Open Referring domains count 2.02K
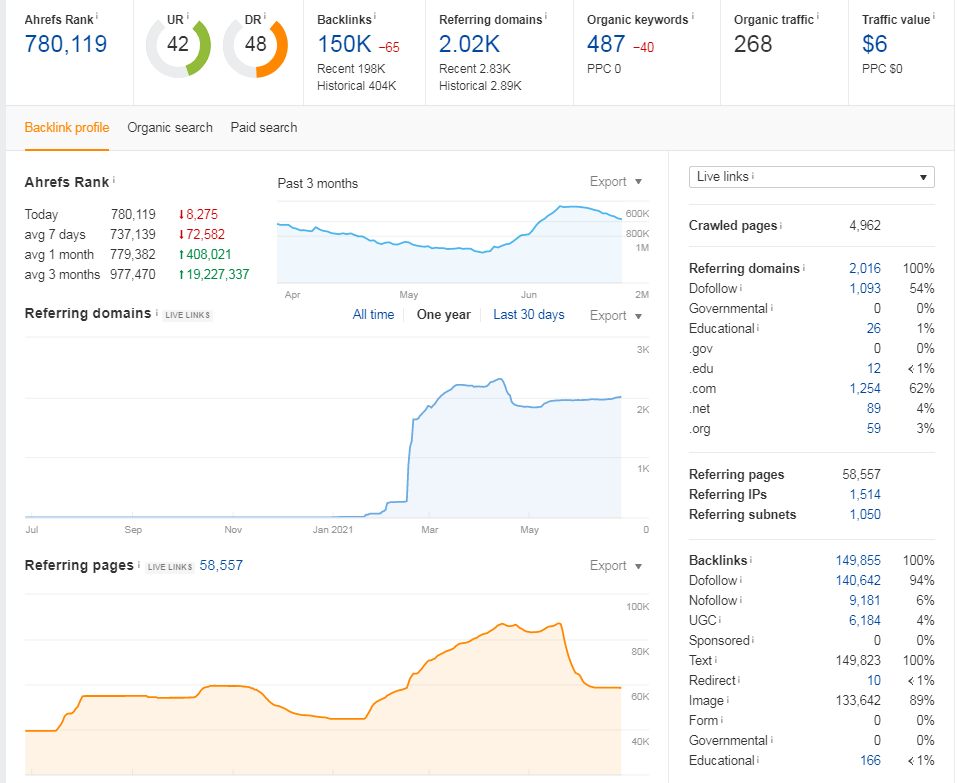This screenshot has height=783, width=957. click(469, 44)
